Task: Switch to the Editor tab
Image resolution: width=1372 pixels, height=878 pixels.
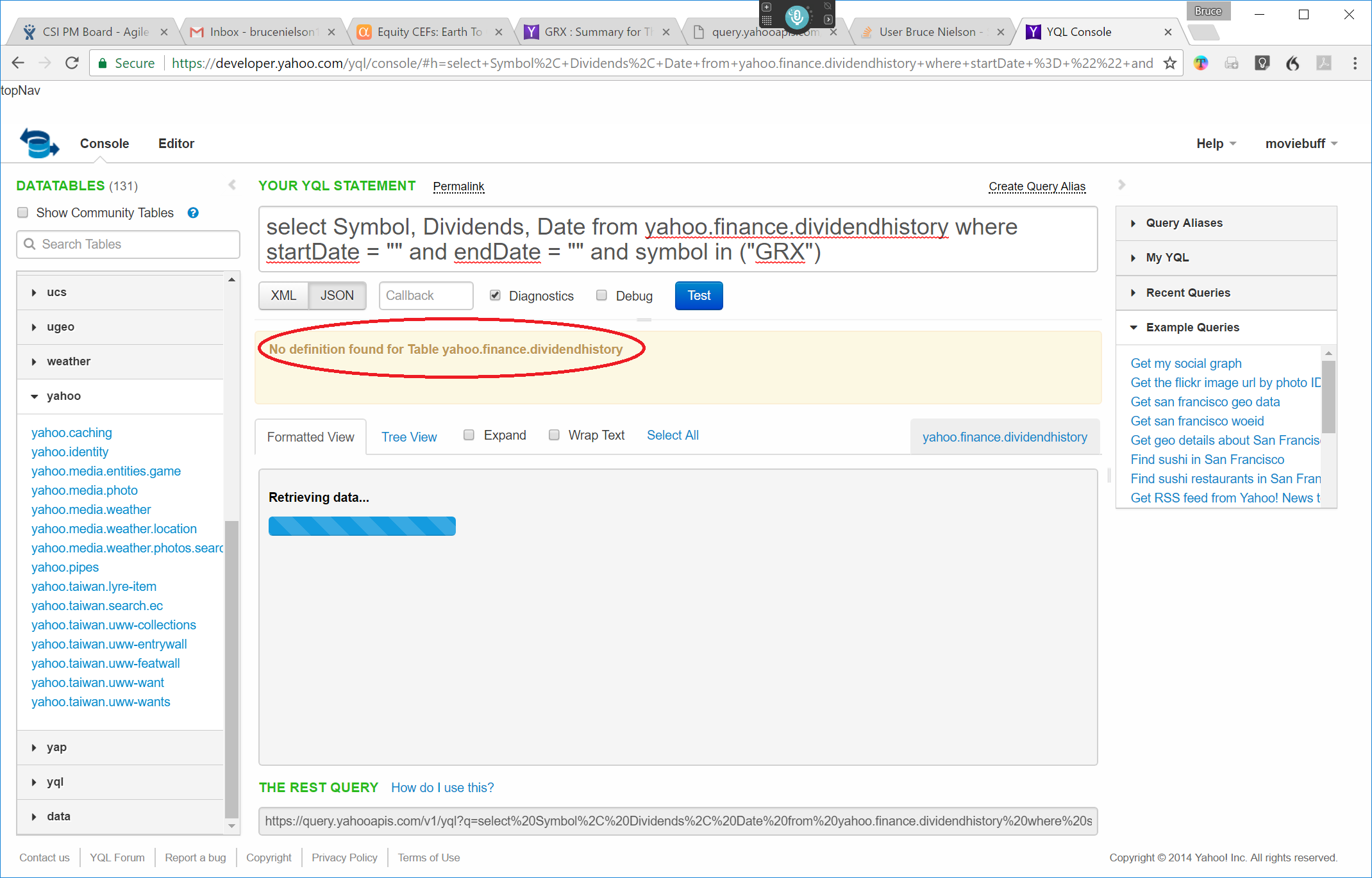Action: tap(176, 143)
